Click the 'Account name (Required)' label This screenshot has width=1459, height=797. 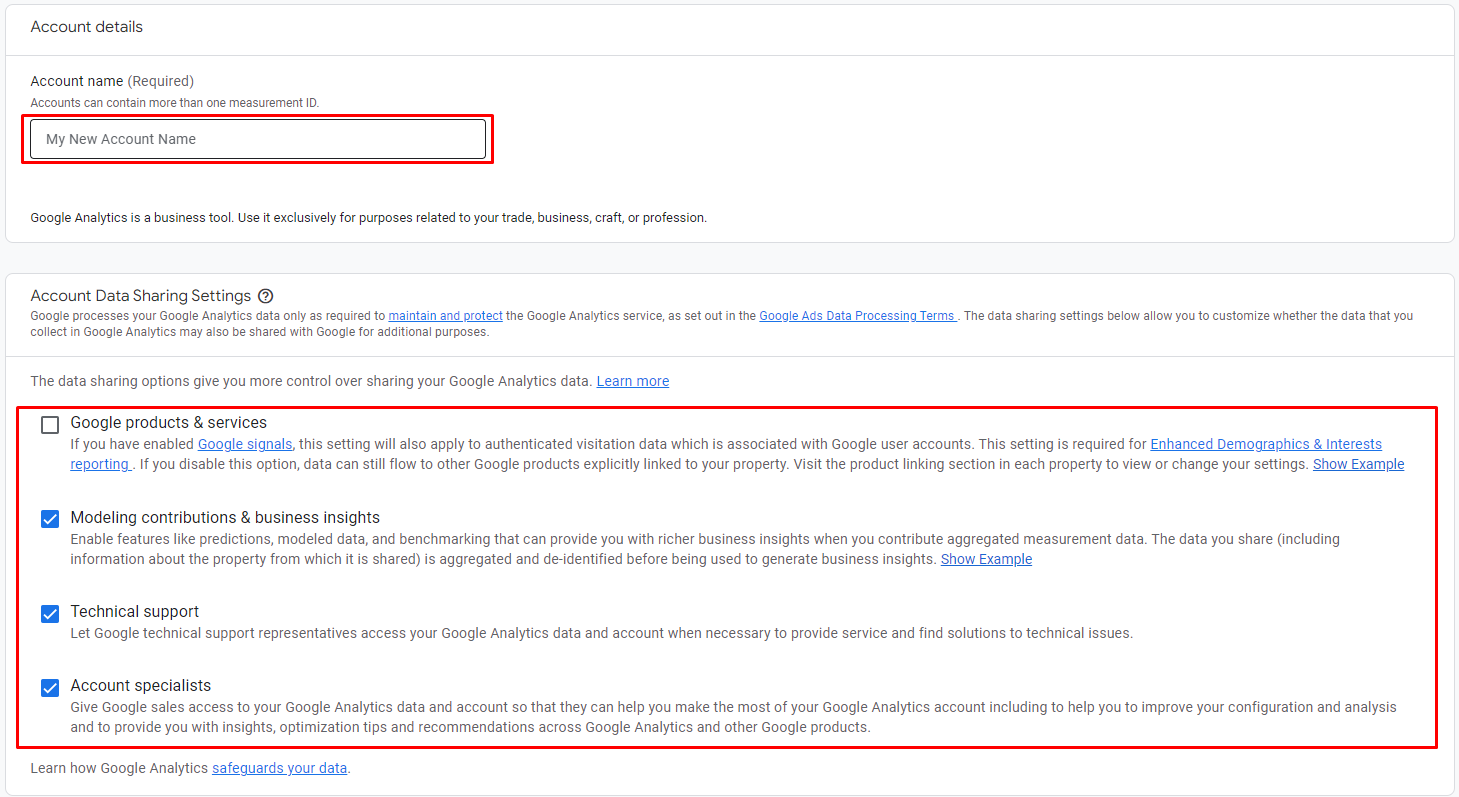(112, 81)
